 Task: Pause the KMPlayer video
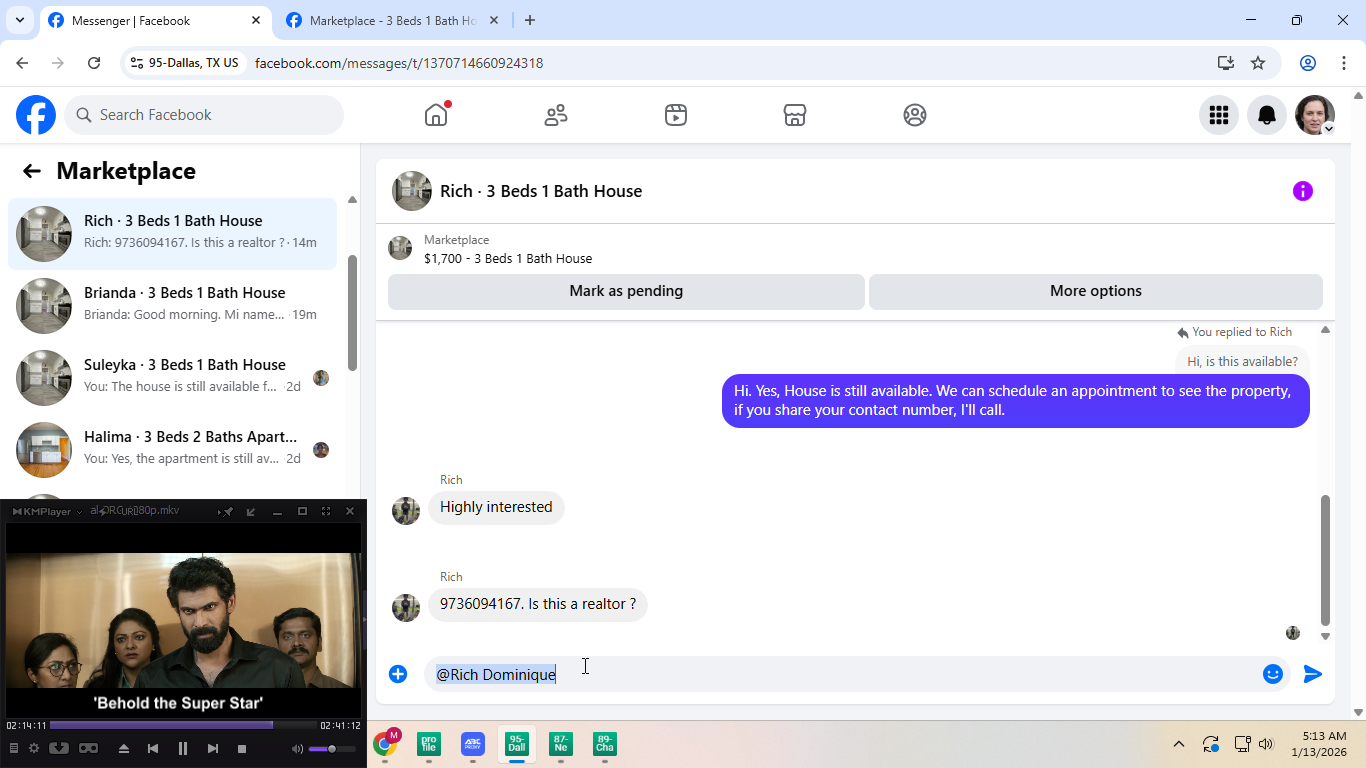click(183, 748)
